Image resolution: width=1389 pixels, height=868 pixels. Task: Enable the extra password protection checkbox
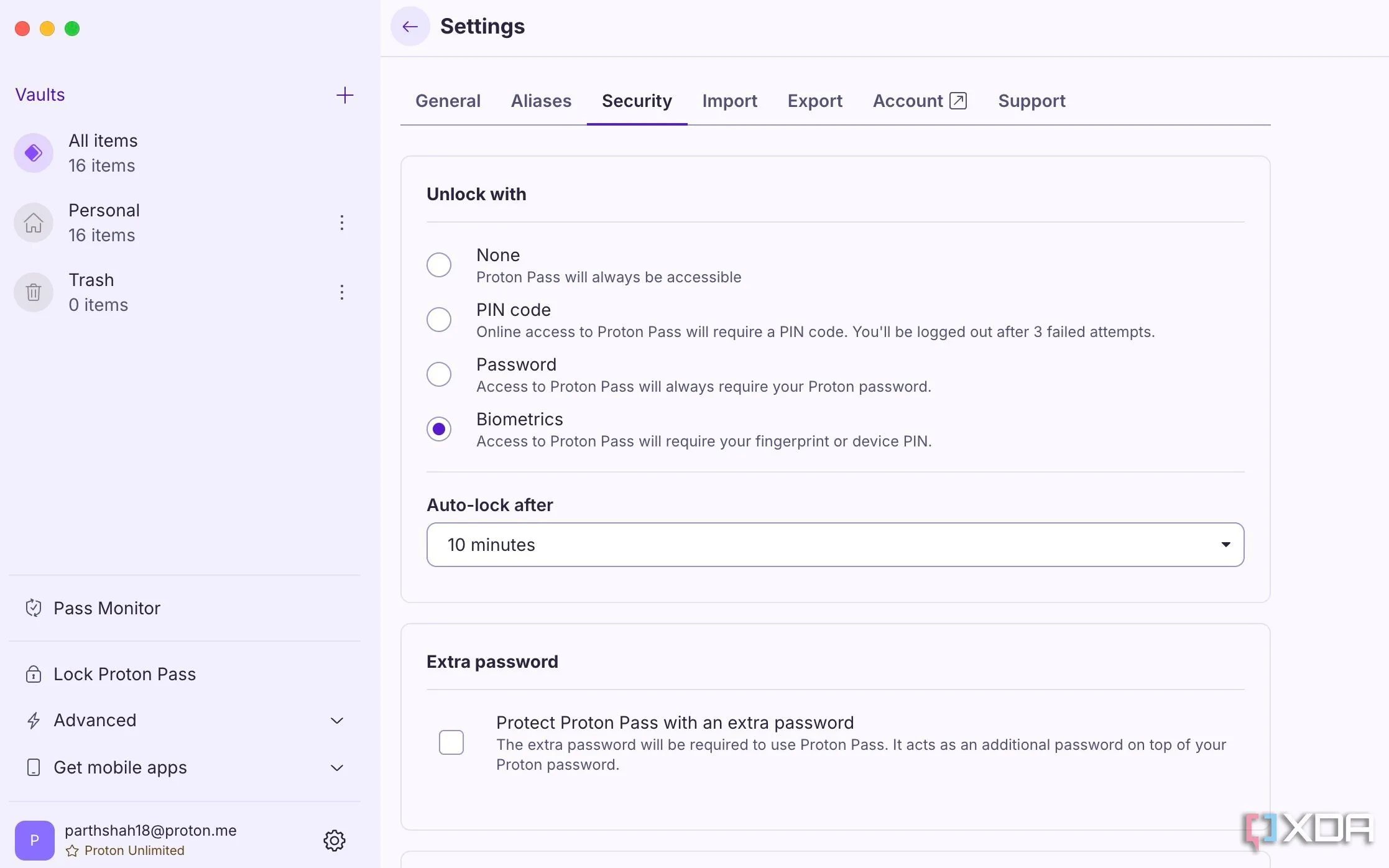point(451,742)
